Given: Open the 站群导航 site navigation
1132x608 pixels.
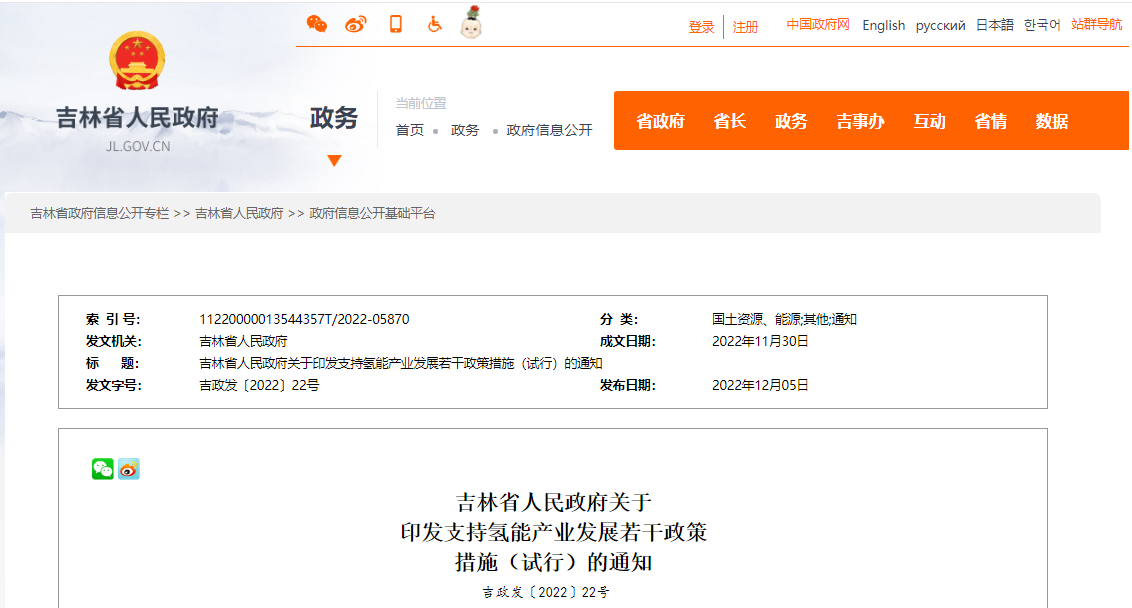Looking at the screenshot, I should click(x=1096, y=25).
